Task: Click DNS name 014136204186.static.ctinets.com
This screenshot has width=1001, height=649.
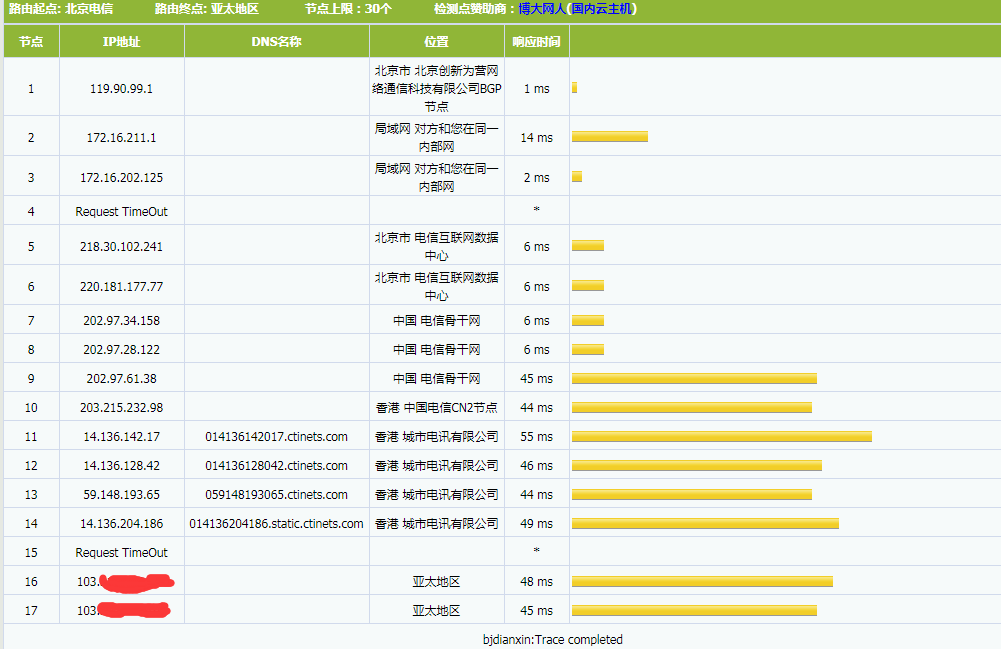Action: click(276, 524)
